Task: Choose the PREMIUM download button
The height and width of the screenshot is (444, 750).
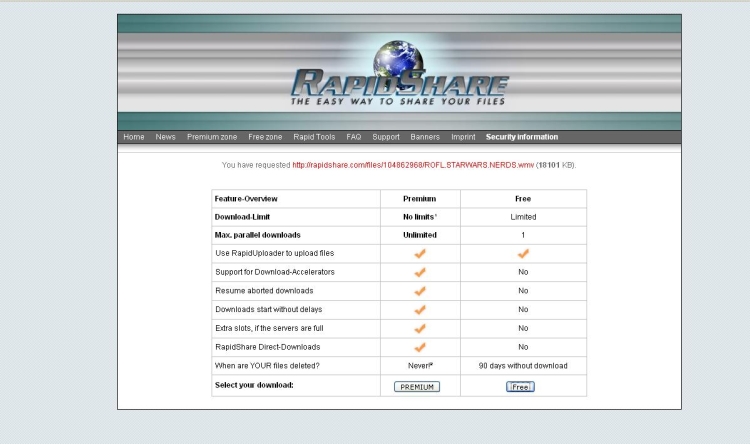Action: click(417, 387)
